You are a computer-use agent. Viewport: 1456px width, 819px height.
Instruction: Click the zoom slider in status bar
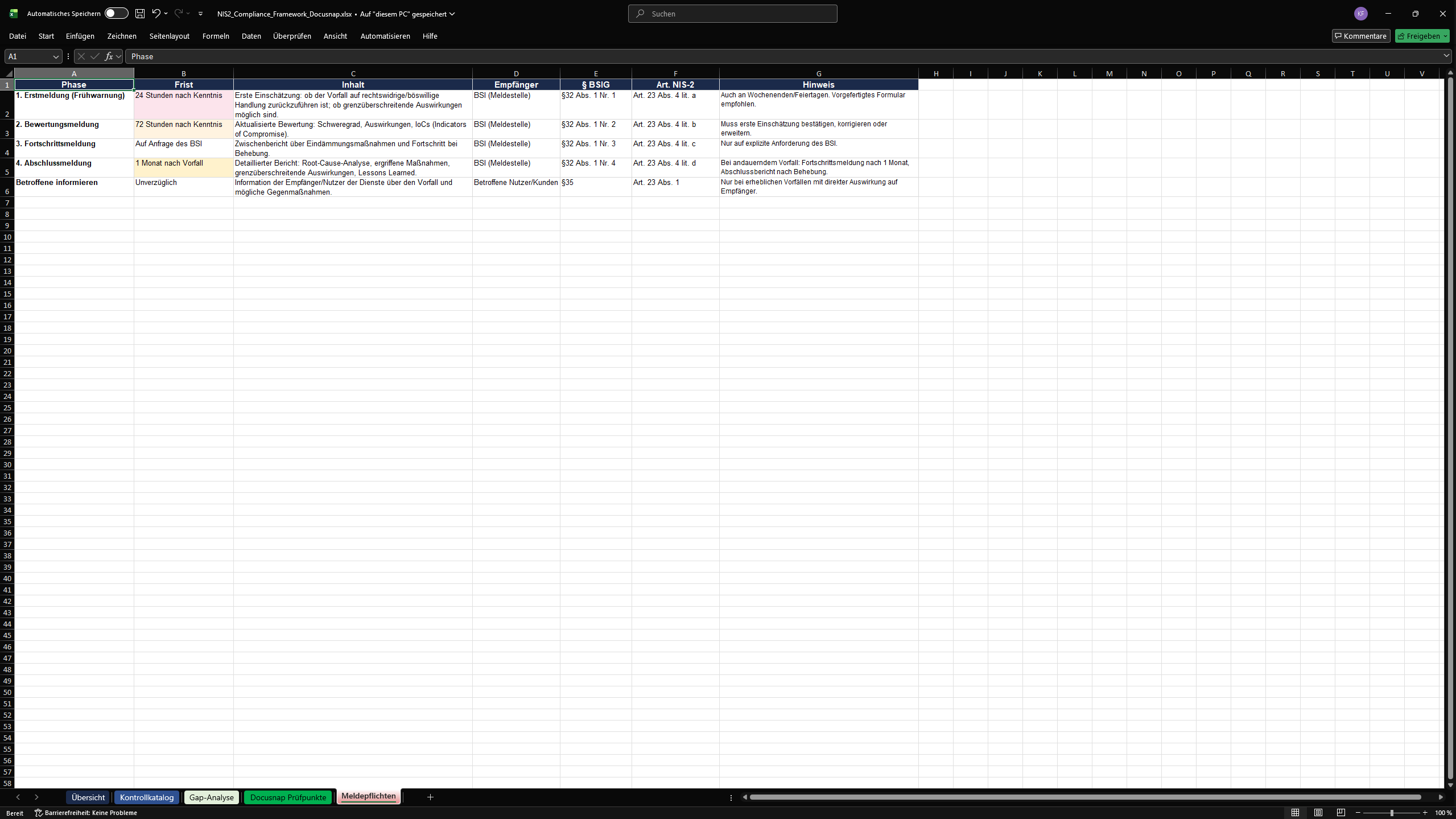(1392, 813)
